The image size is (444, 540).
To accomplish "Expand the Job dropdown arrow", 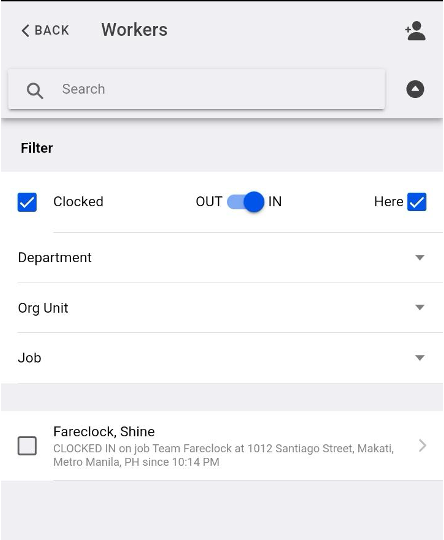I will [x=420, y=358].
